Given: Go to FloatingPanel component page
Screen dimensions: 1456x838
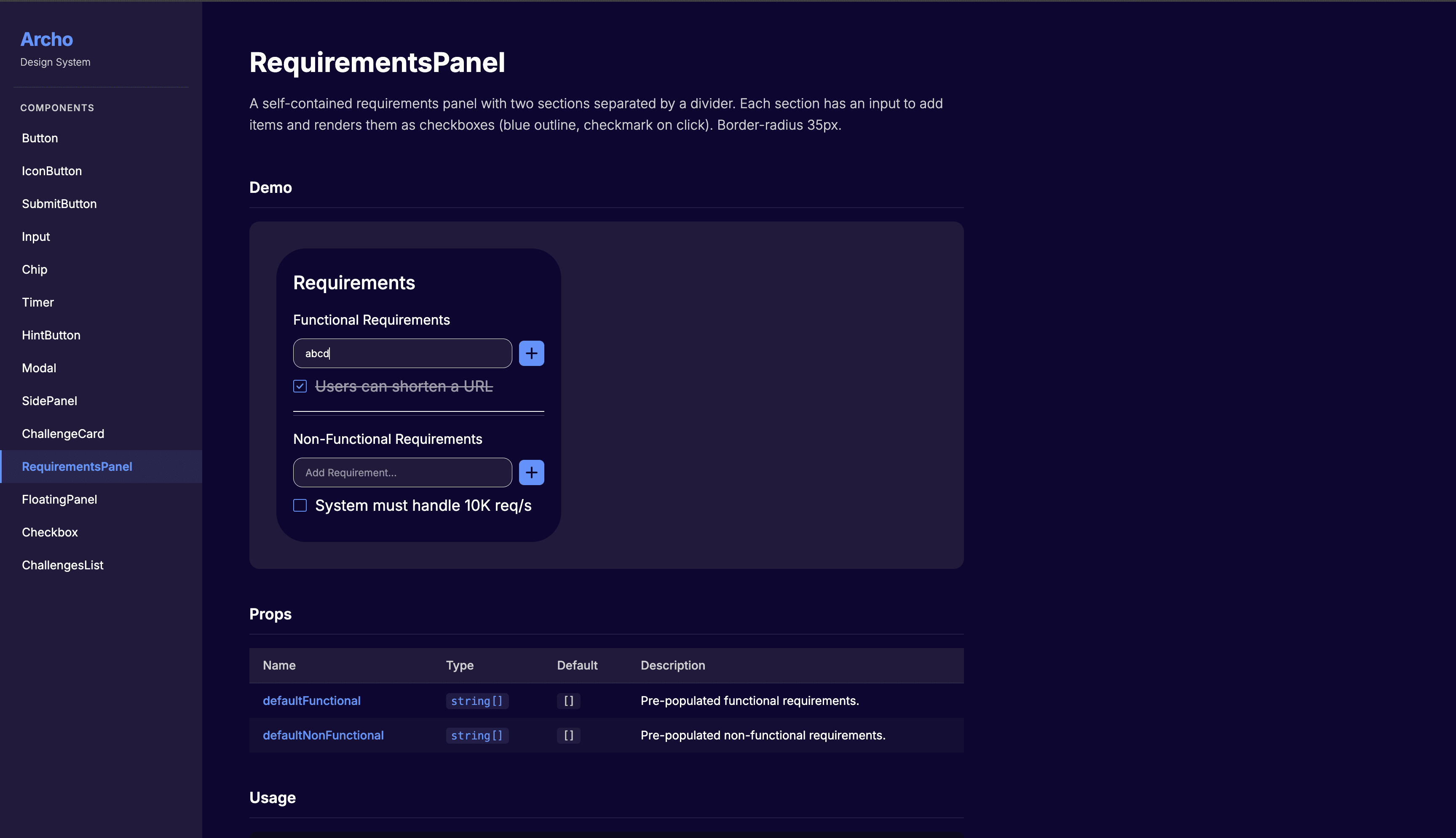Looking at the screenshot, I should point(59,499).
